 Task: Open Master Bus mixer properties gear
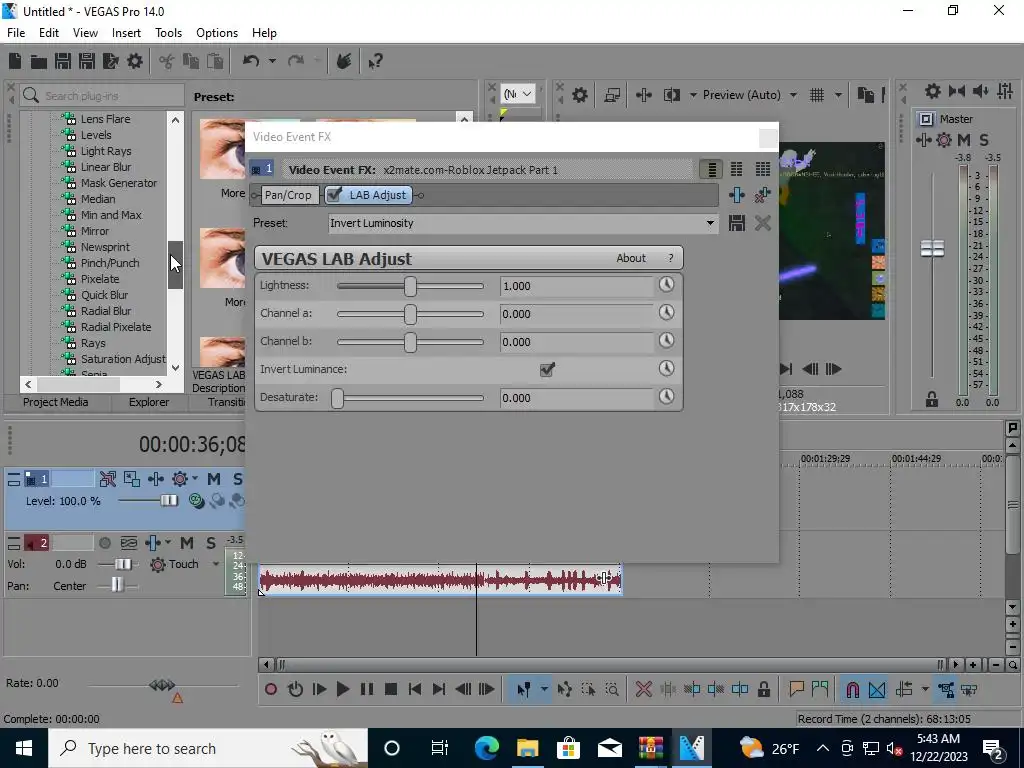point(933,91)
